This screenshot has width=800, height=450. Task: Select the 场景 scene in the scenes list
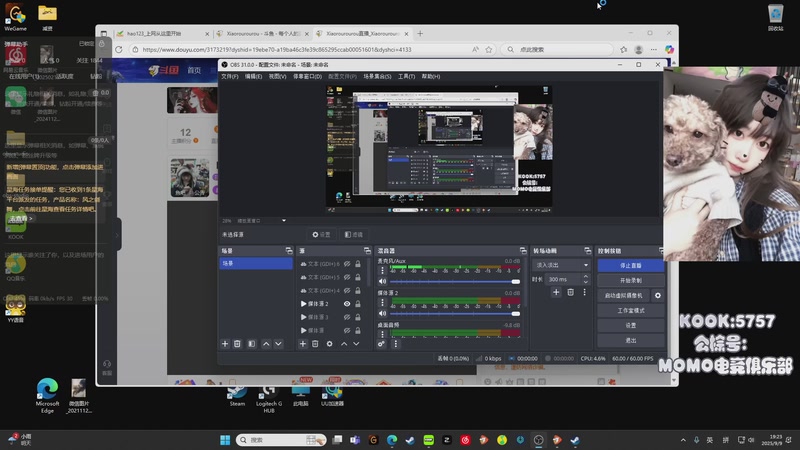(x=256, y=263)
